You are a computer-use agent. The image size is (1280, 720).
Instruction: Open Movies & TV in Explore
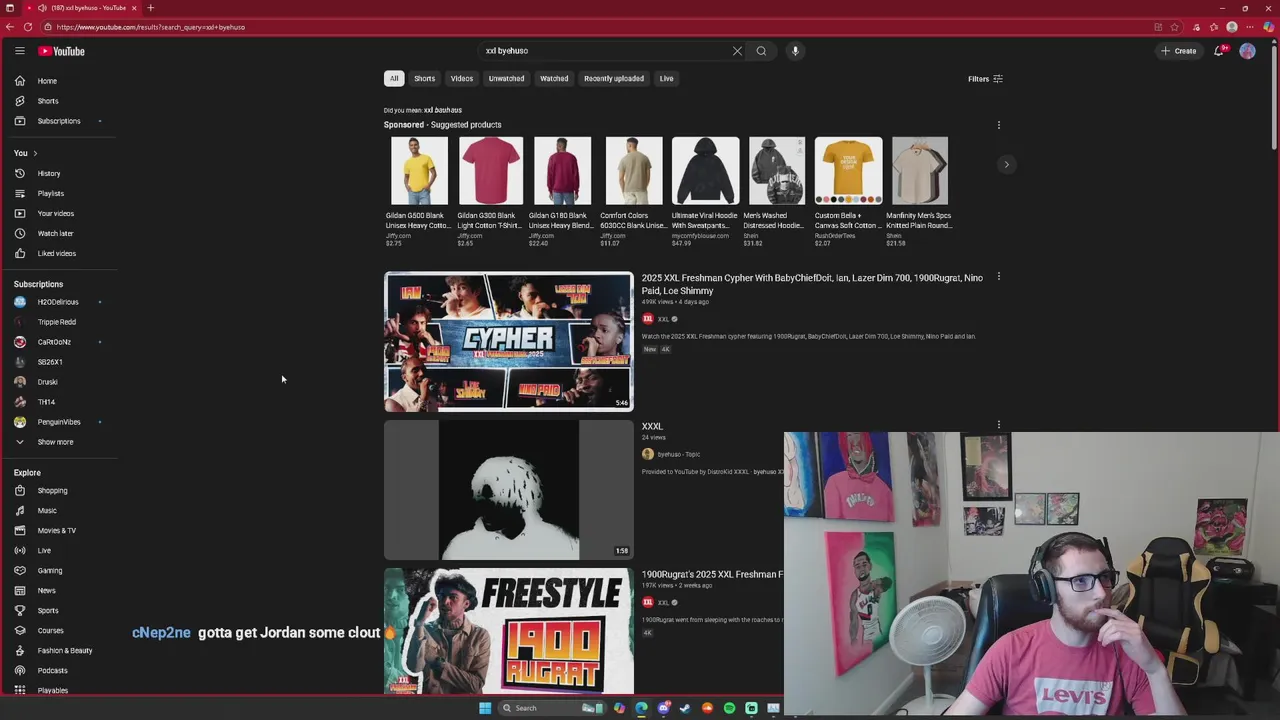[58, 531]
